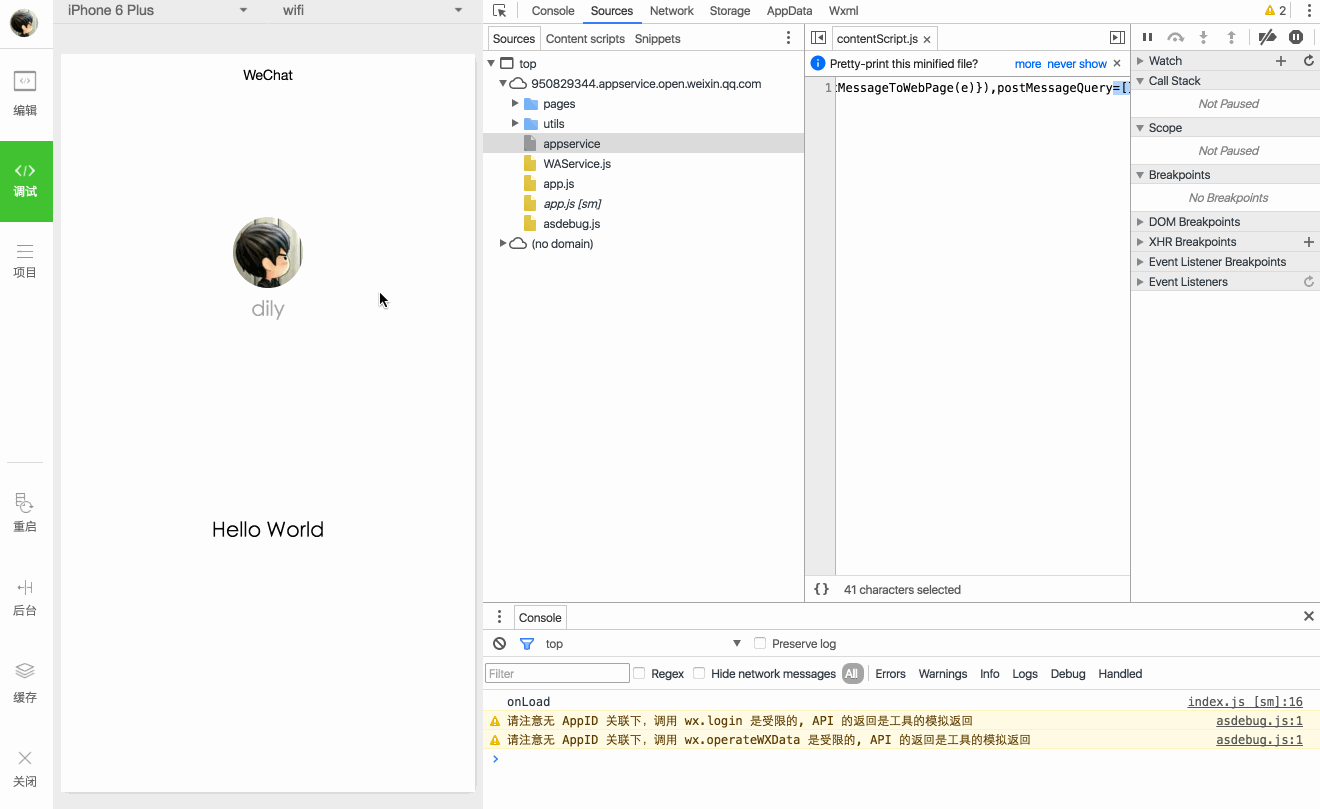This screenshot has height=809, width=1320.
Task: Click the never show link in the pretty-print banner
Action: click(x=1077, y=62)
